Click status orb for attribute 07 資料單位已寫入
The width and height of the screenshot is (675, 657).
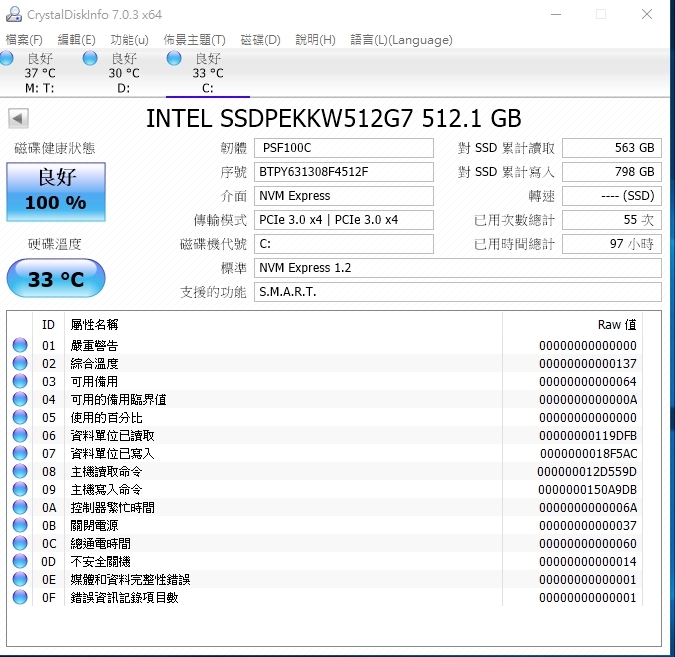(20, 453)
